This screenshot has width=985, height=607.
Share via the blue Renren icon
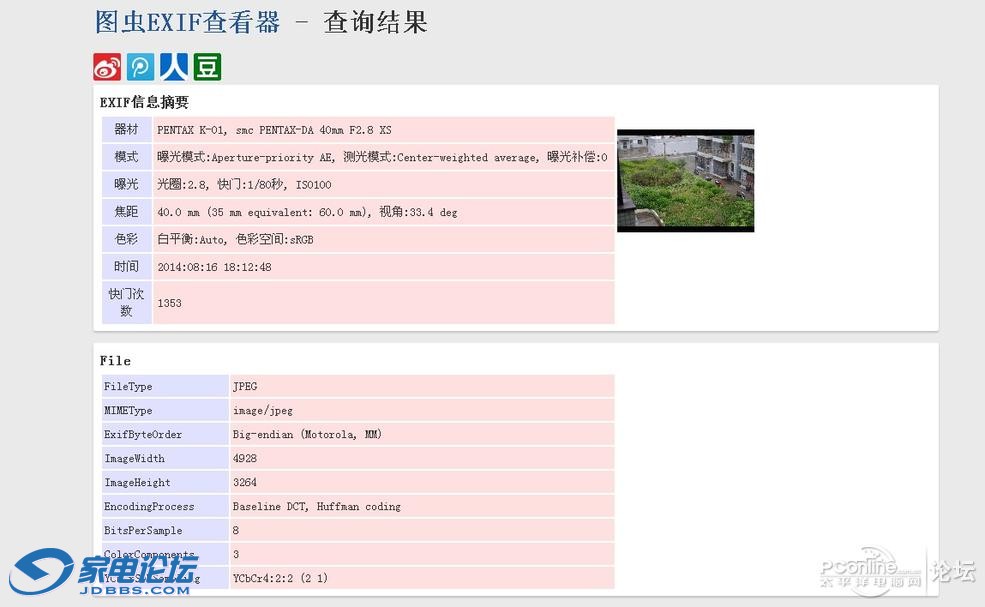[x=174, y=67]
